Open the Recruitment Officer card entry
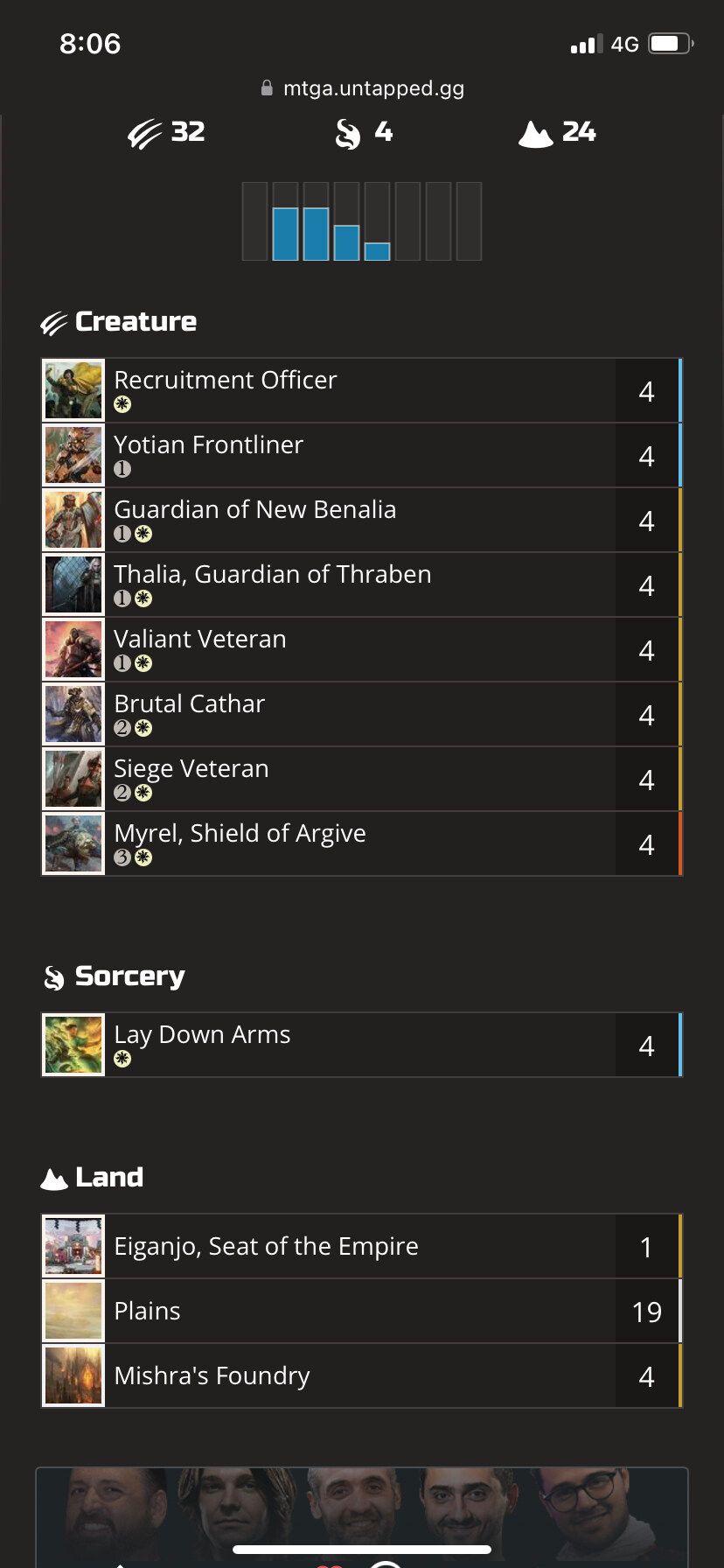Image resolution: width=724 pixels, height=1568 pixels. [362, 389]
